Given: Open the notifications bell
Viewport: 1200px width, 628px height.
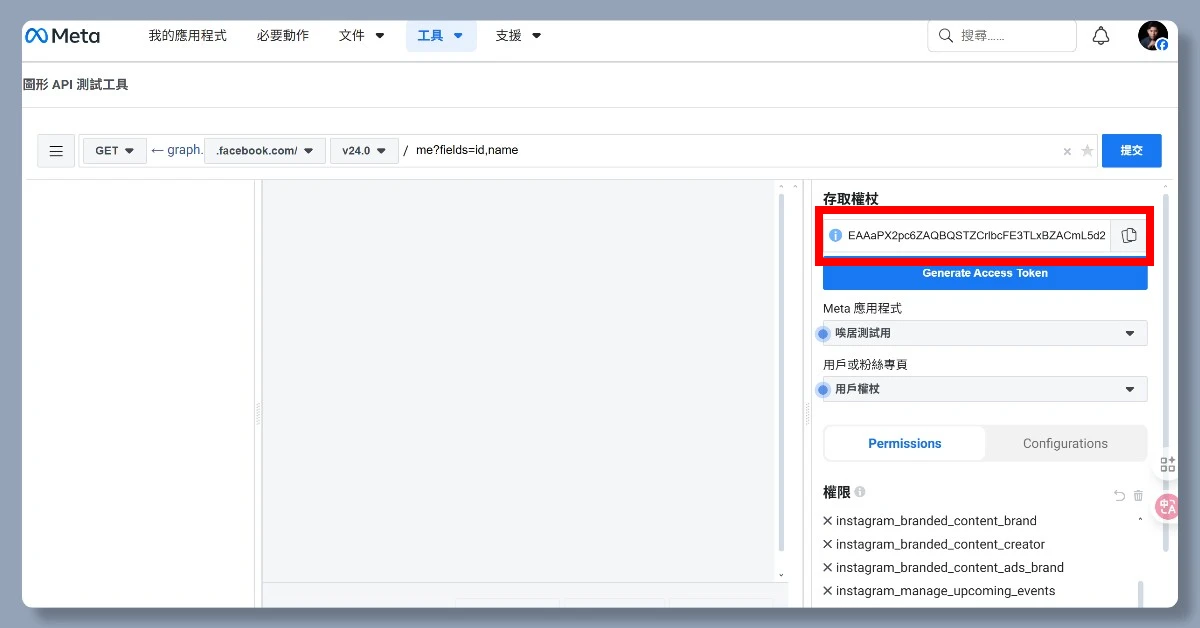Looking at the screenshot, I should coord(1101,36).
